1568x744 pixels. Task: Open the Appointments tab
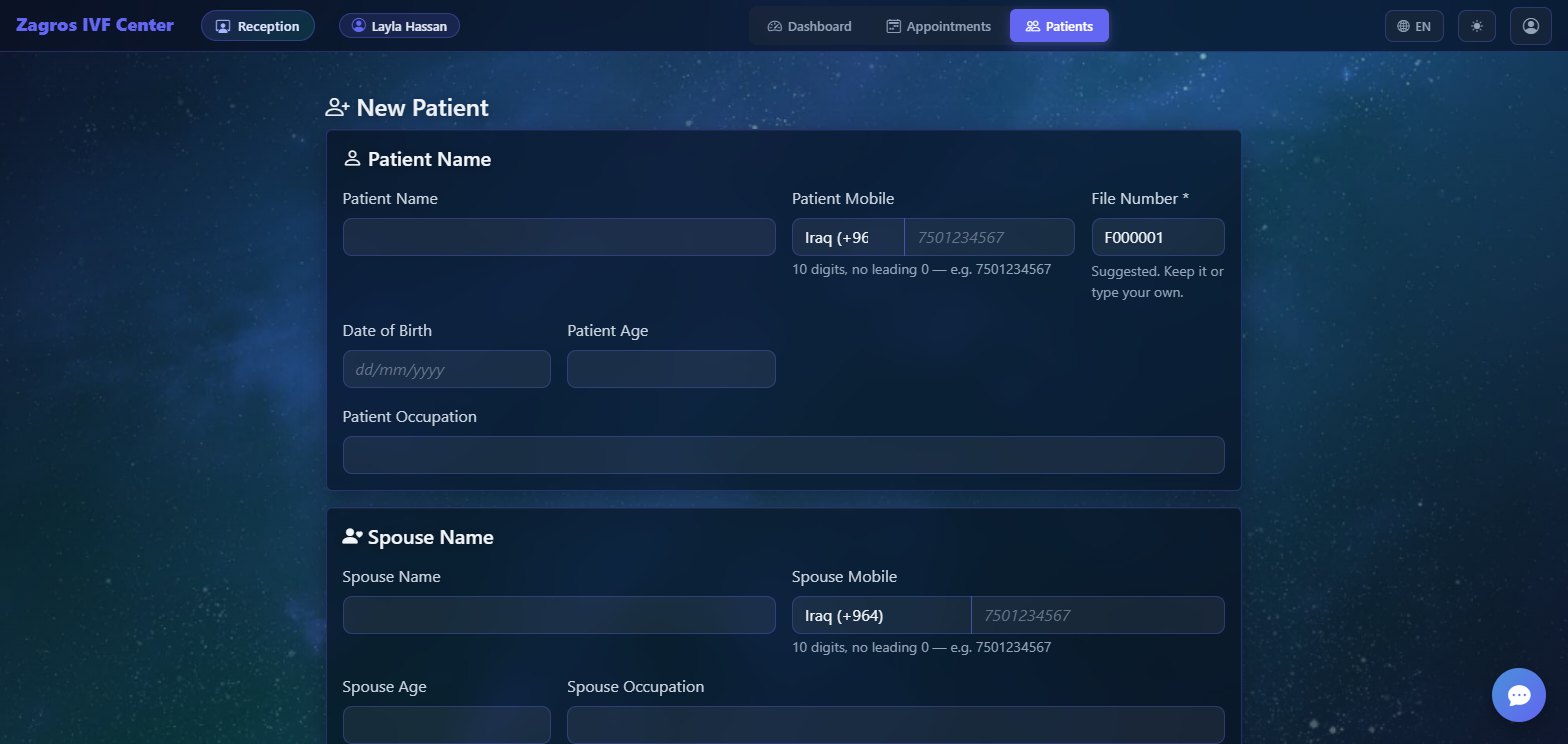point(939,26)
